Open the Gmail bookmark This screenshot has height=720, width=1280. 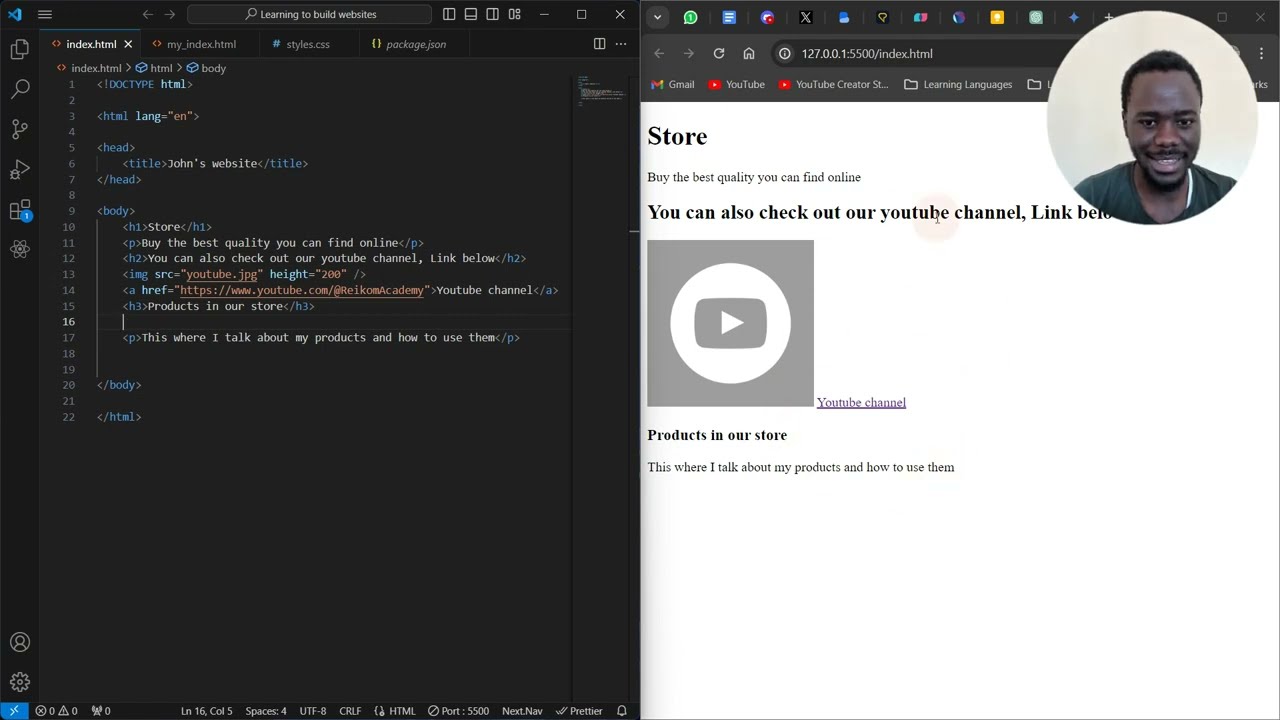672,84
